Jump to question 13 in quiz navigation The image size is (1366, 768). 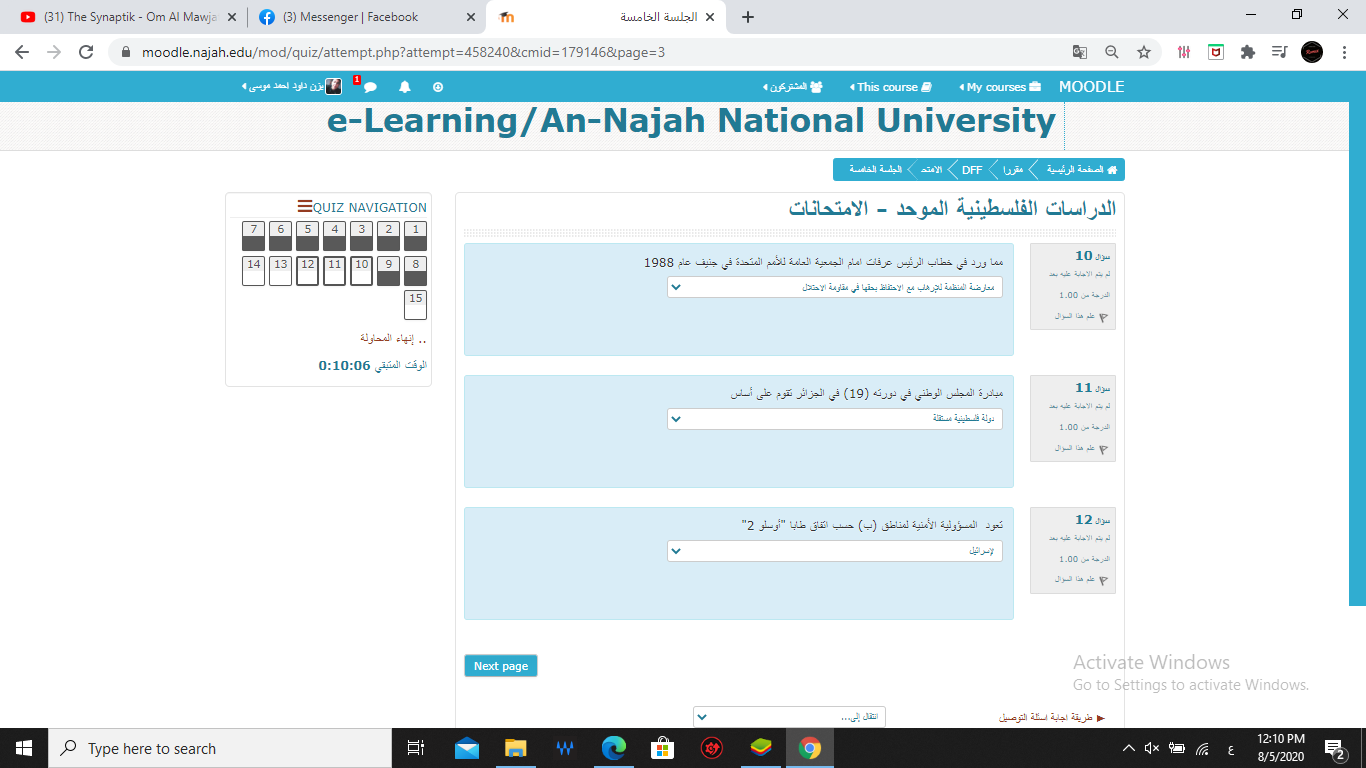click(x=281, y=271)
